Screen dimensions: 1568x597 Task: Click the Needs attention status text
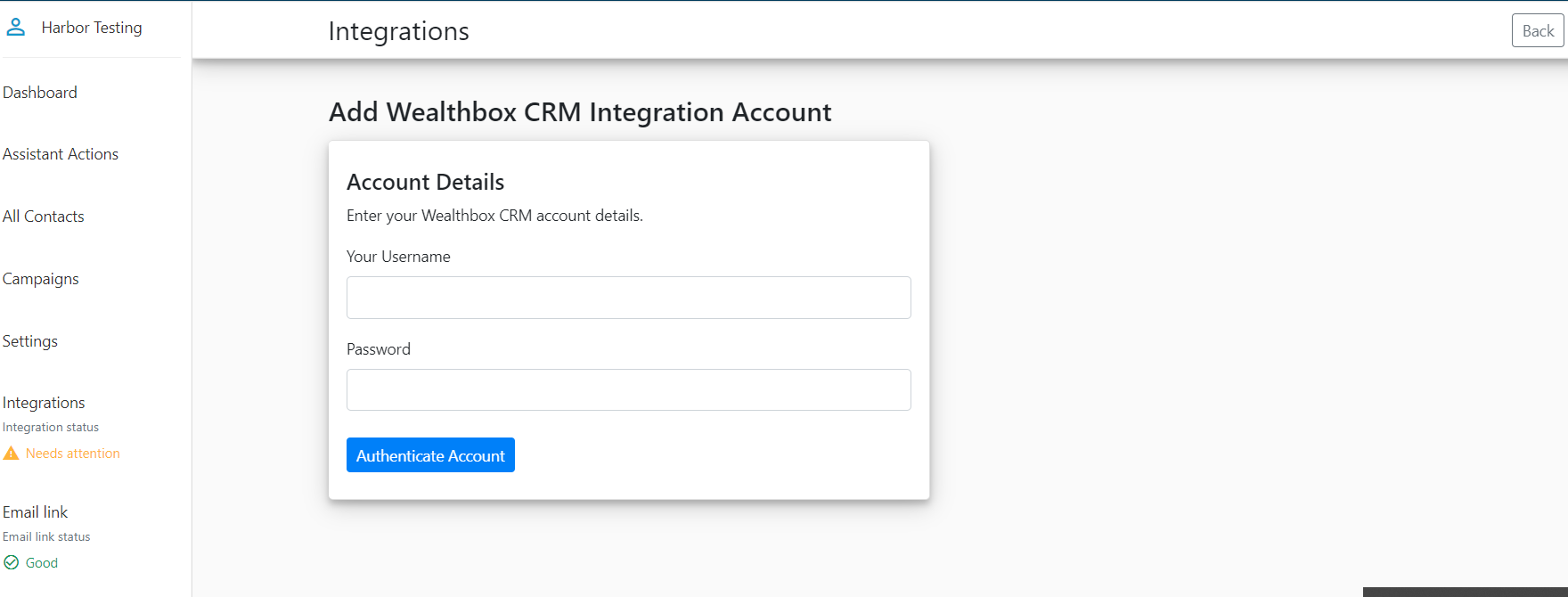(73, 454)
